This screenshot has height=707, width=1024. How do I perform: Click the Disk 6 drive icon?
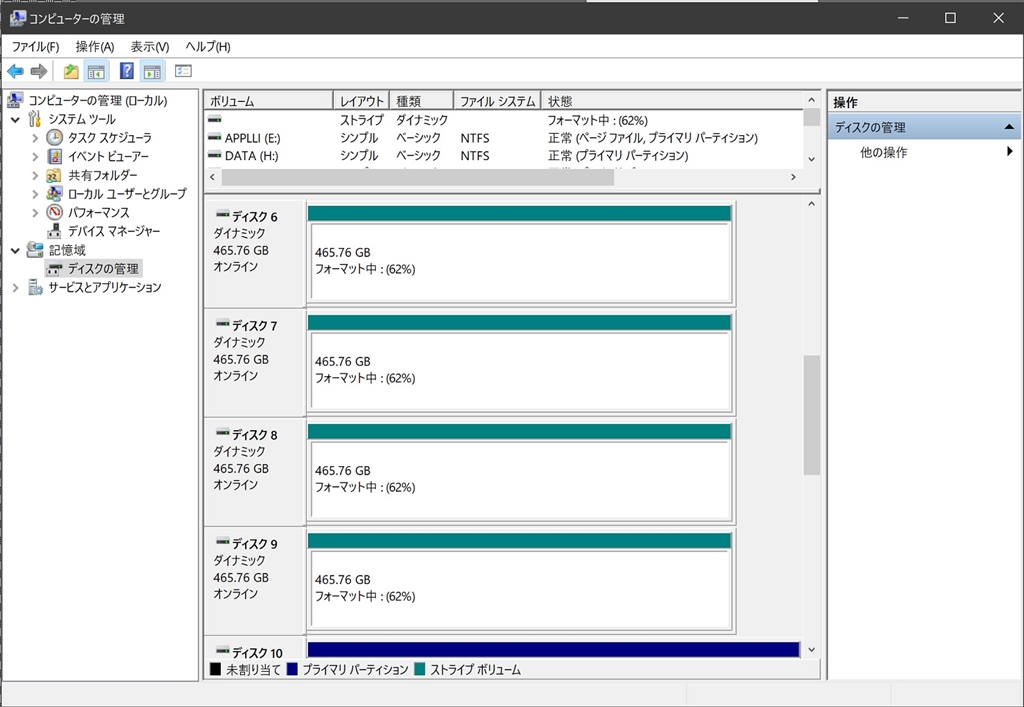pos(222,214)
